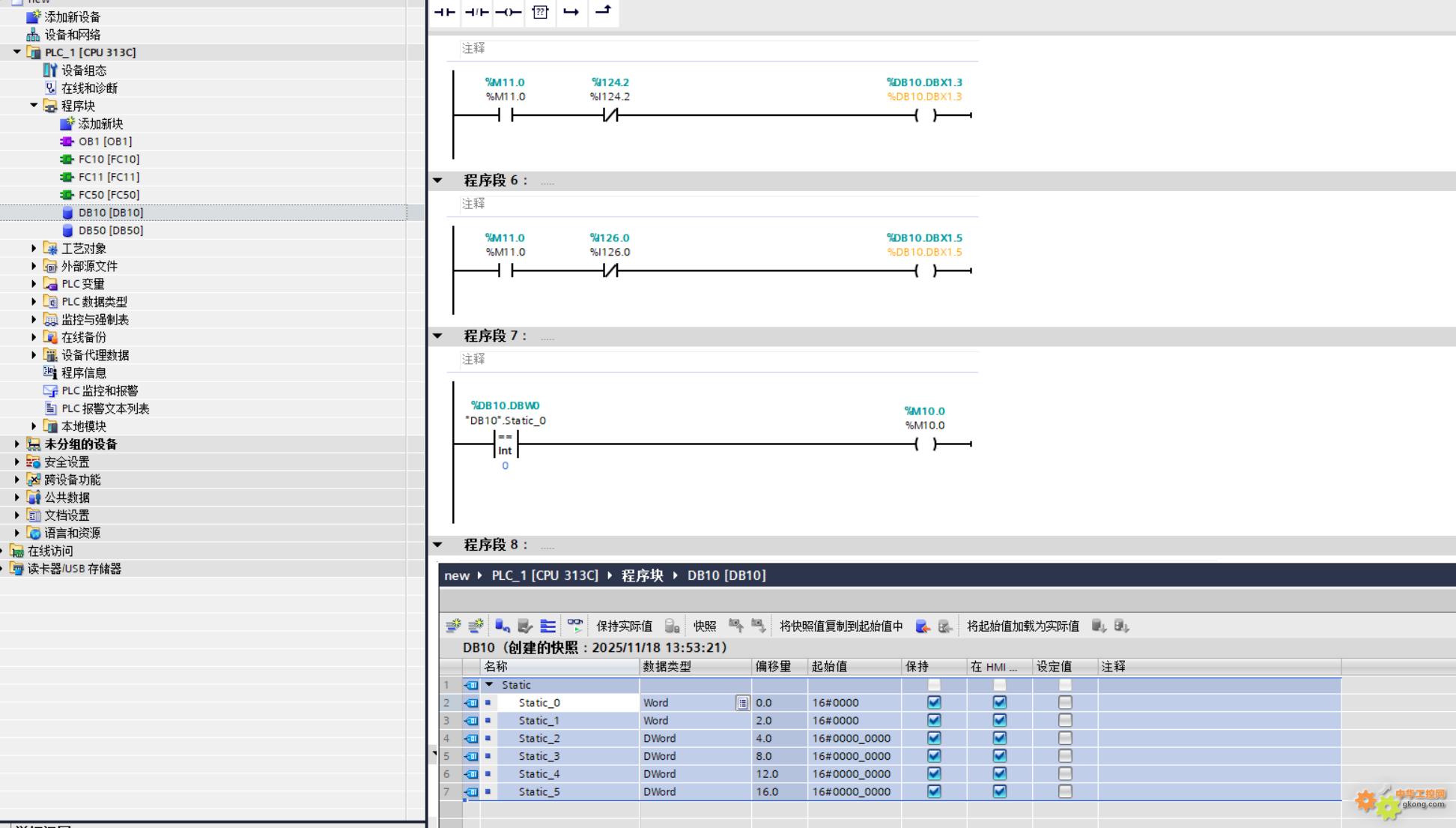Click the start value cell of Static_2
Viewport: 1456px width, 828px height.
pos(852,738)
